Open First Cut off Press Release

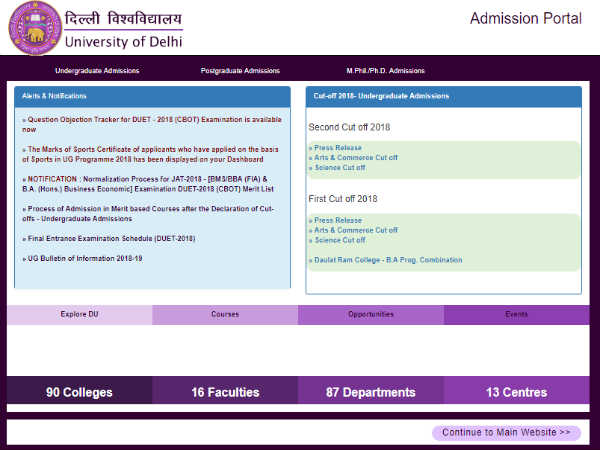(335, 220)
